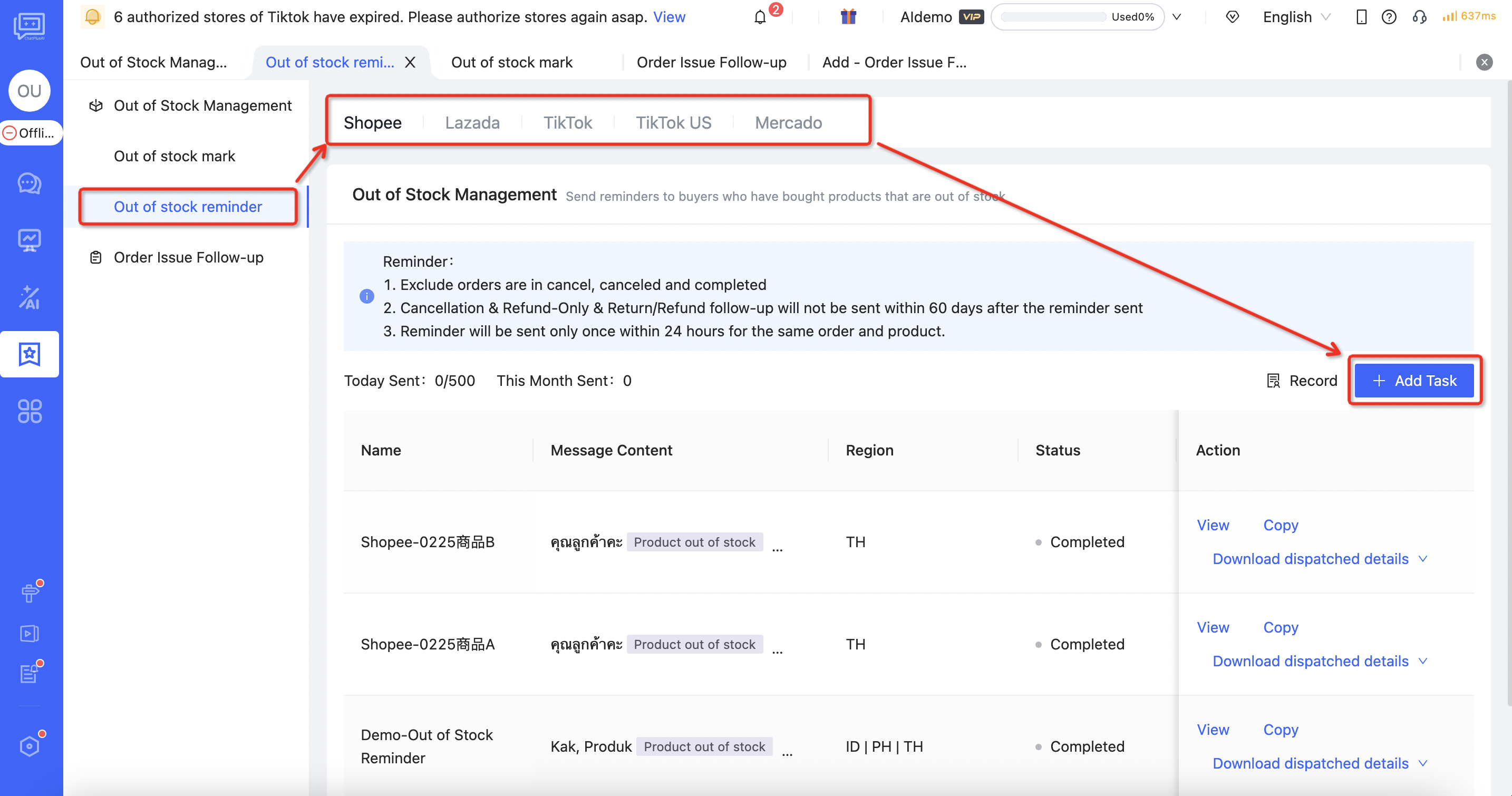Open the customer support headset icon
1512x796 pixels.
coord(1419,17)
